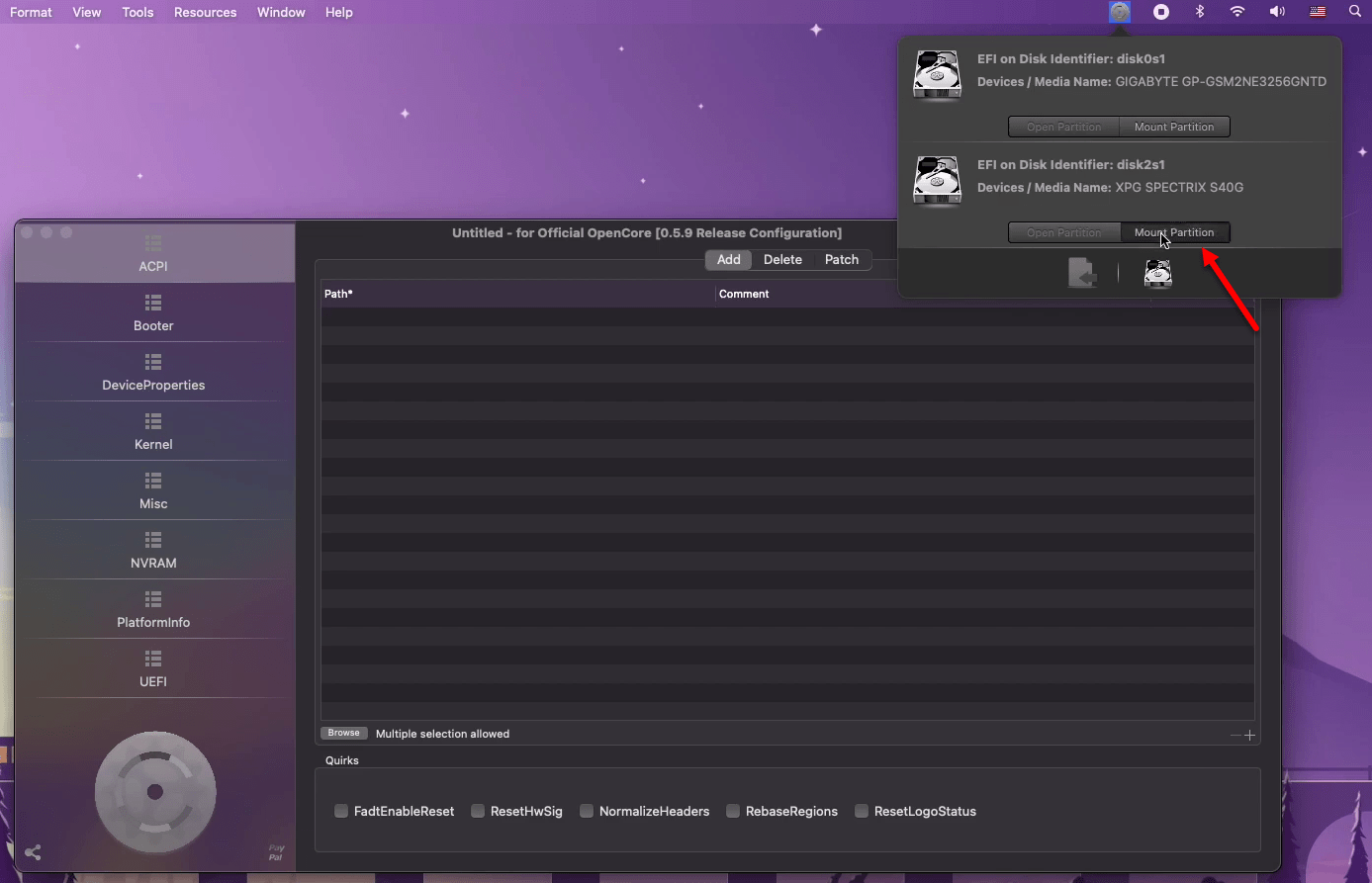Click the 'Untitled - for Official OpenCore' window title
The image size is (1372, 883).
[647, 232]
